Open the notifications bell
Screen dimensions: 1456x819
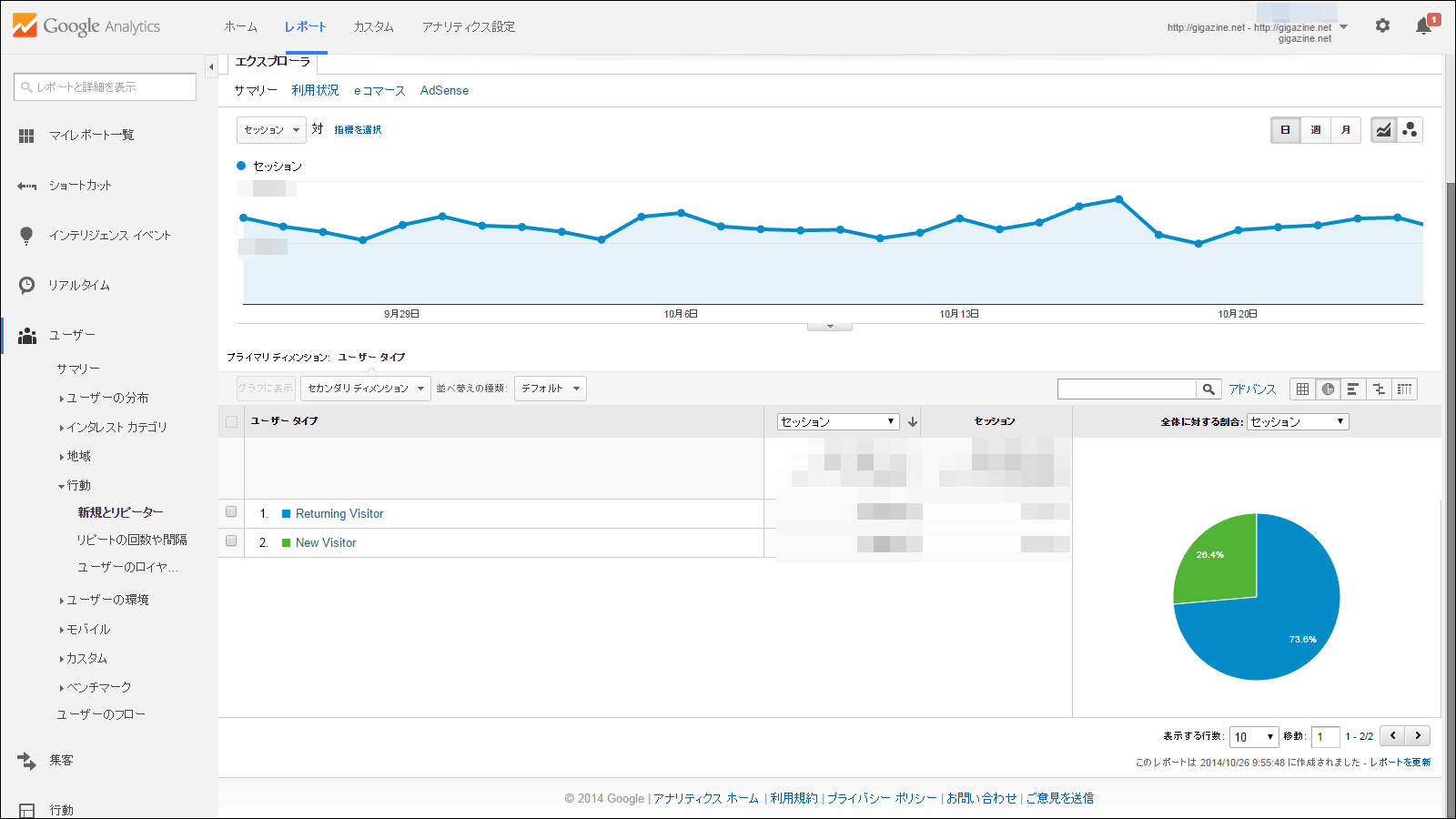tap(1424, 26)
